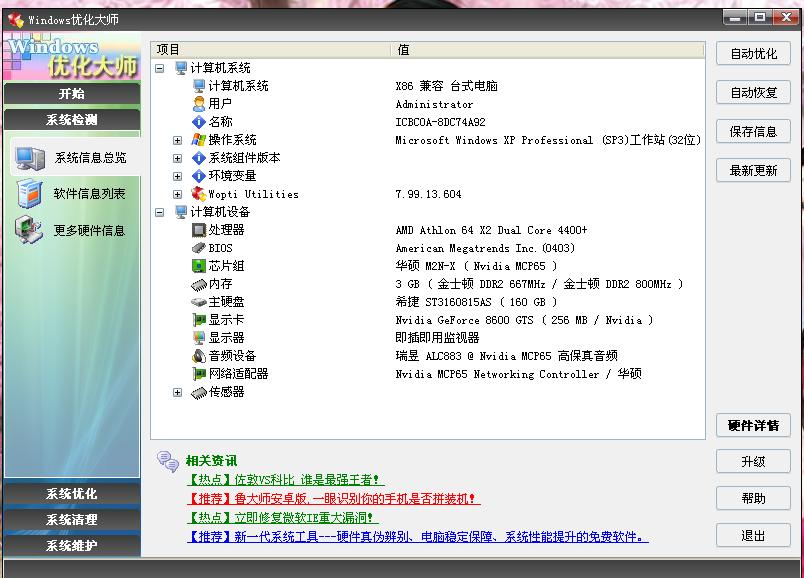Open the 佐敦VS科比 hot news link

pyautogui.click(x=286, y=480)
